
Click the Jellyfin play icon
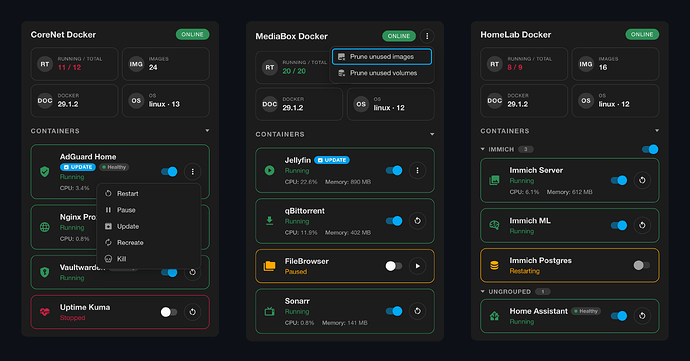pos(269,170)
